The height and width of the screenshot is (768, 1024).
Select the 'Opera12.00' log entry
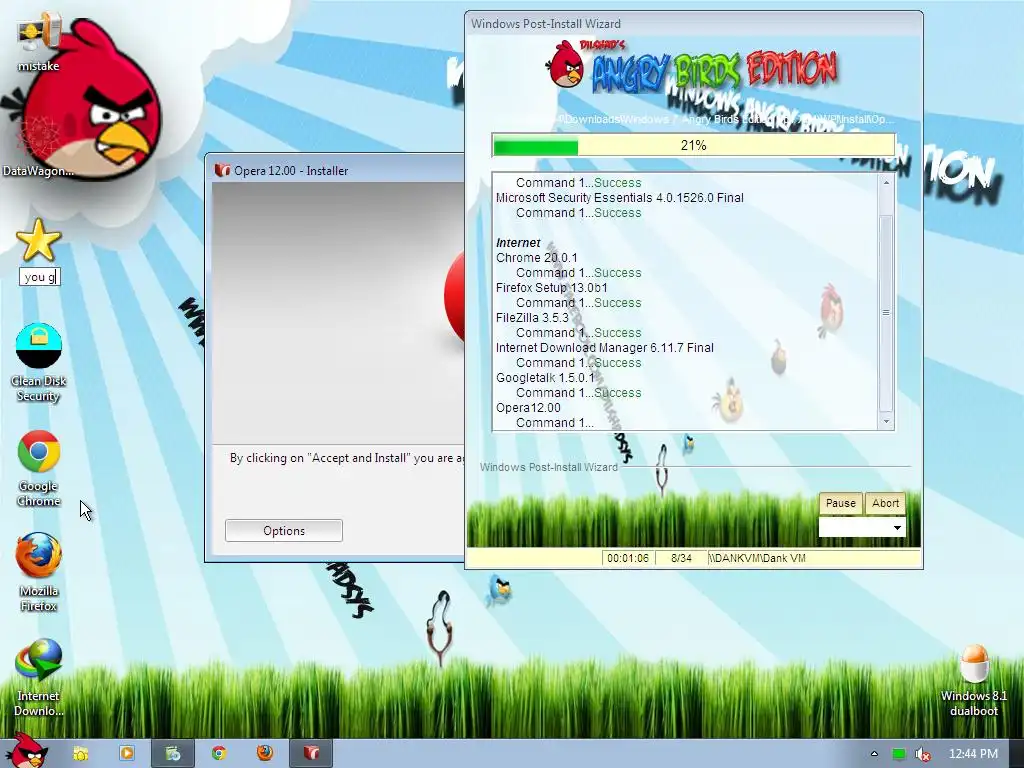(x=528, y=408)
